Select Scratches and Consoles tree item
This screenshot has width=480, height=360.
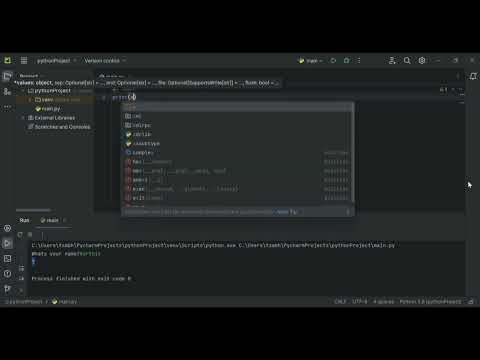pos(59,127)
